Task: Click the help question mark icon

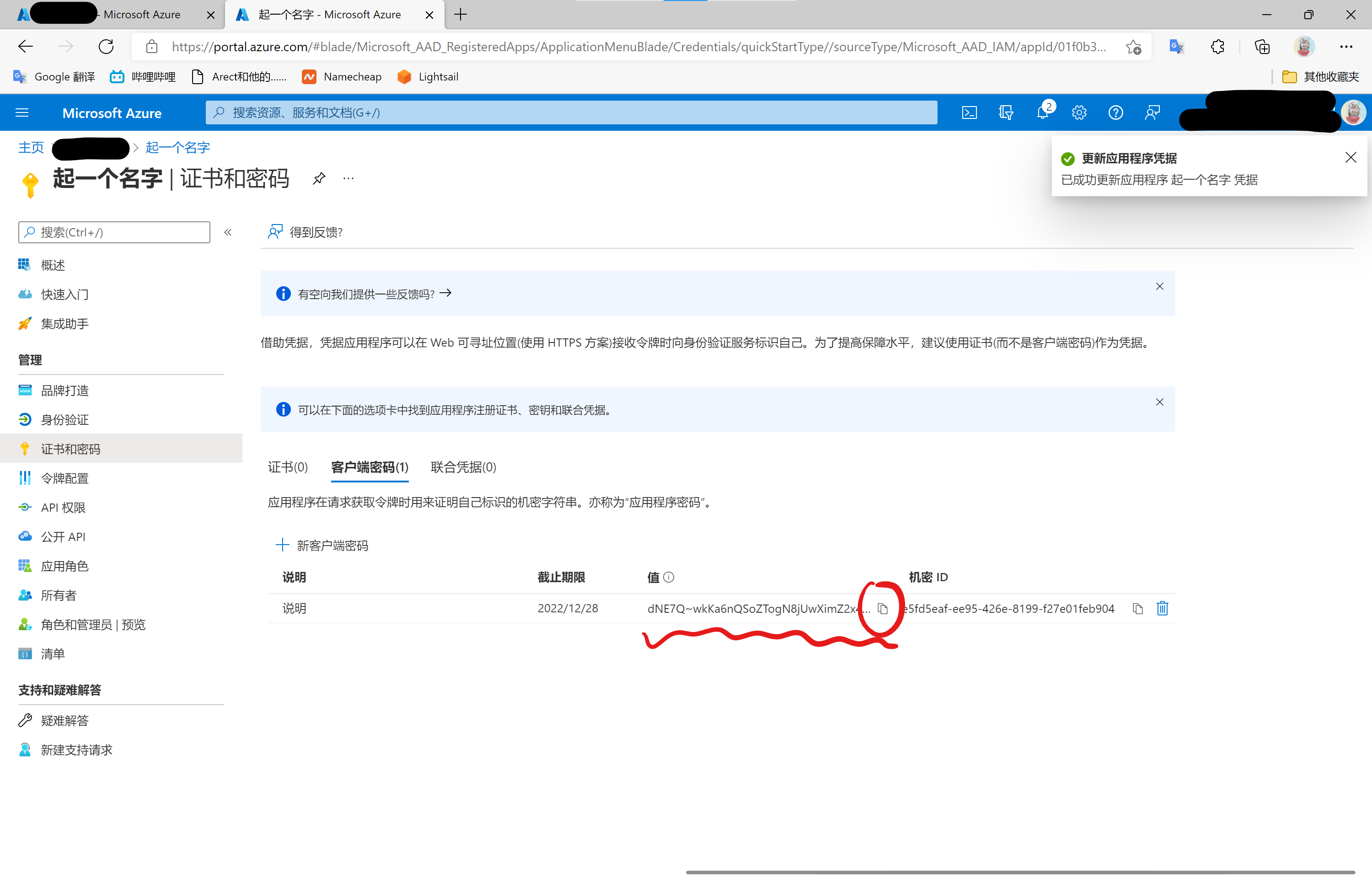Action: coord(1115,113)
